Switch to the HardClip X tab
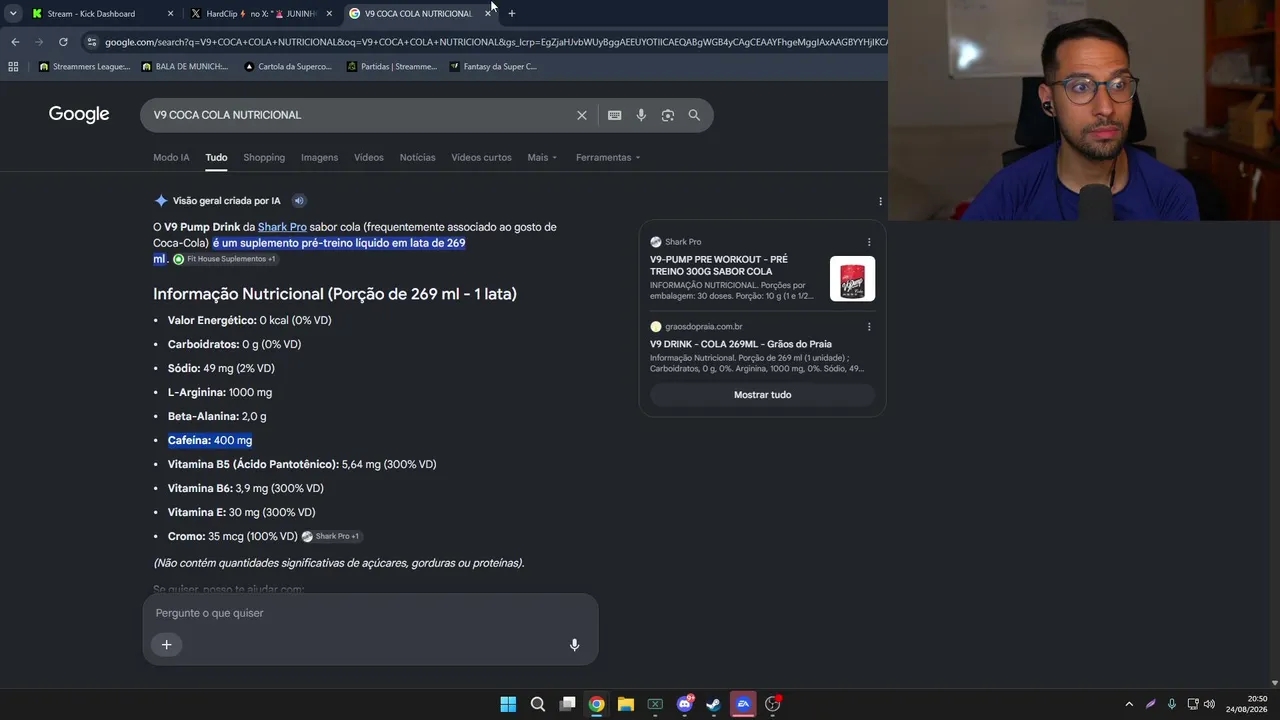 click(x=261, y=14)
